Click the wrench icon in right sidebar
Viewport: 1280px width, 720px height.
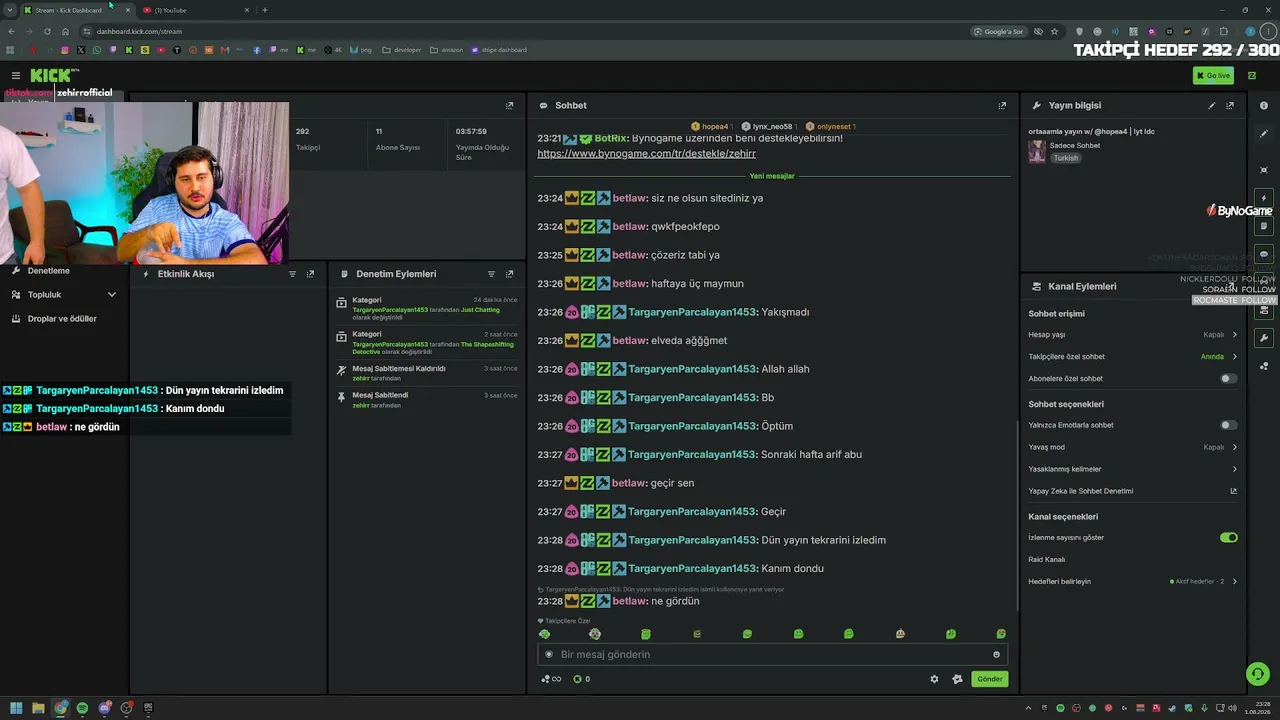point(1264,338)
